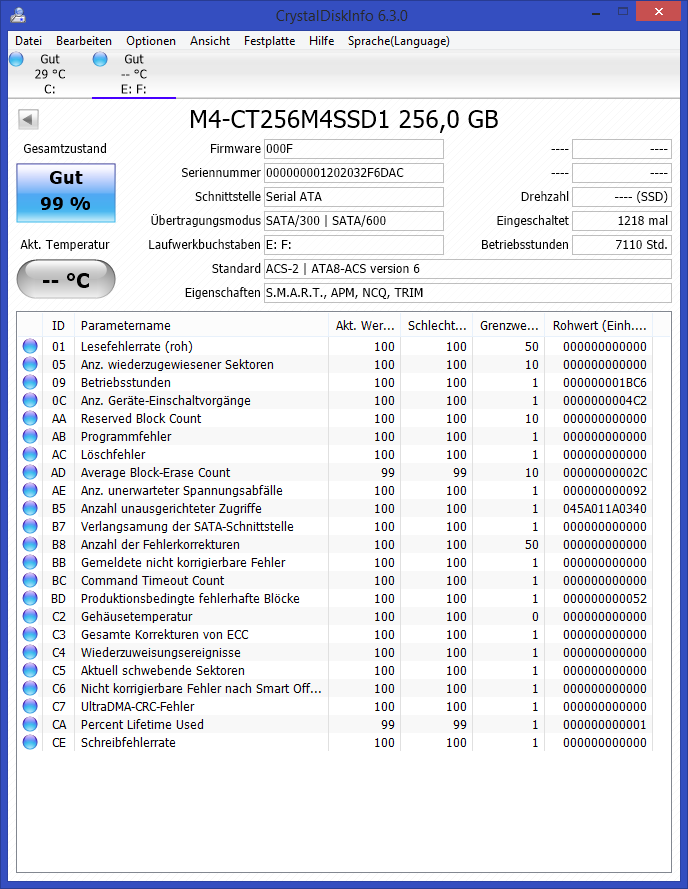Screen dimensions: 688x889
Task: Click status icon for Gemeldete nicht korrigierbare Fehler
Action: tap(30, 562)
